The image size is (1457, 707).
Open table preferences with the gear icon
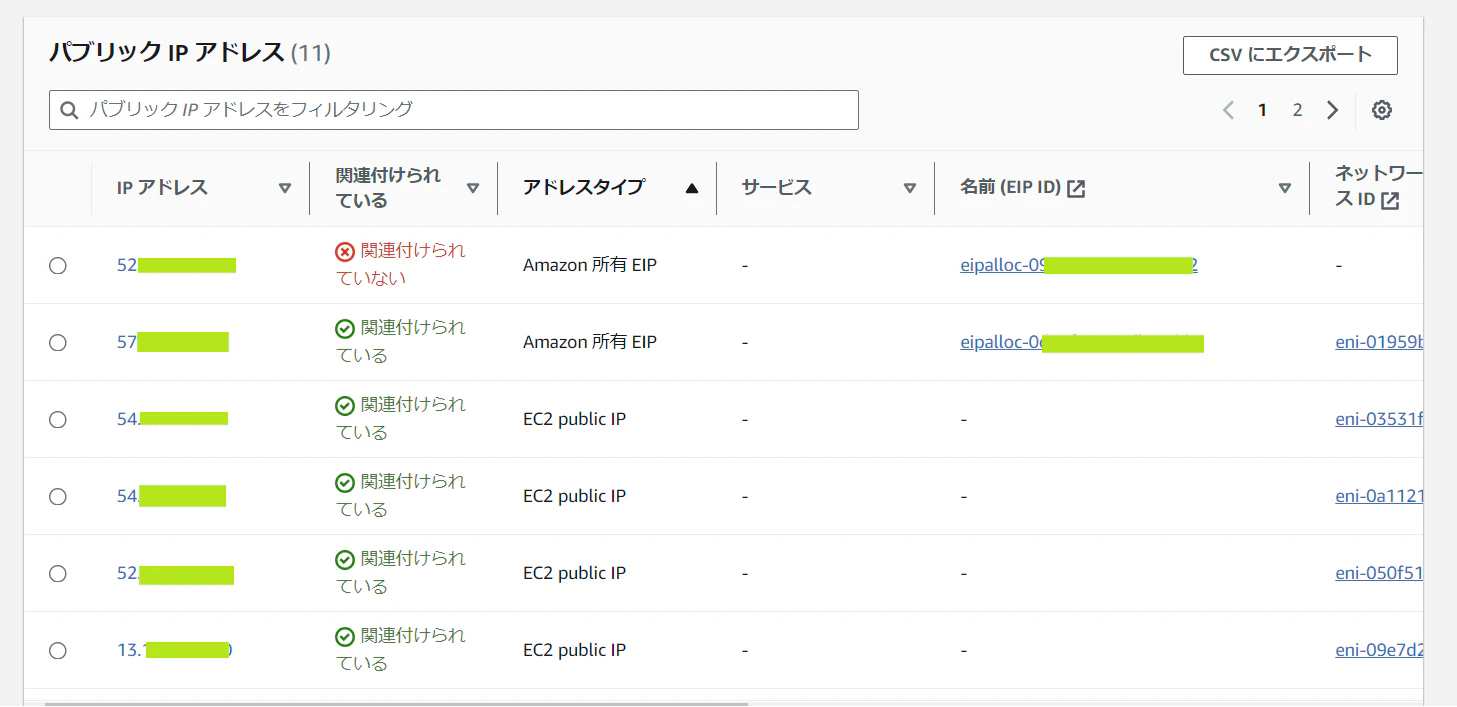(x=1382, y=110)
